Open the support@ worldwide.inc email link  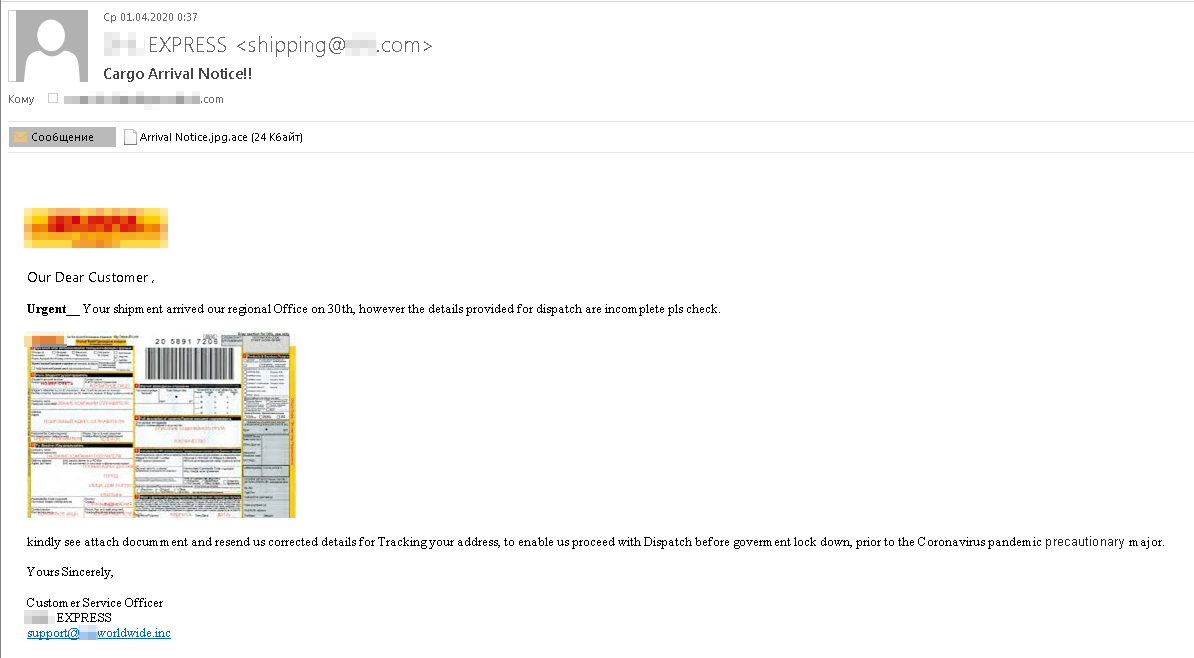tap(98, 633)
